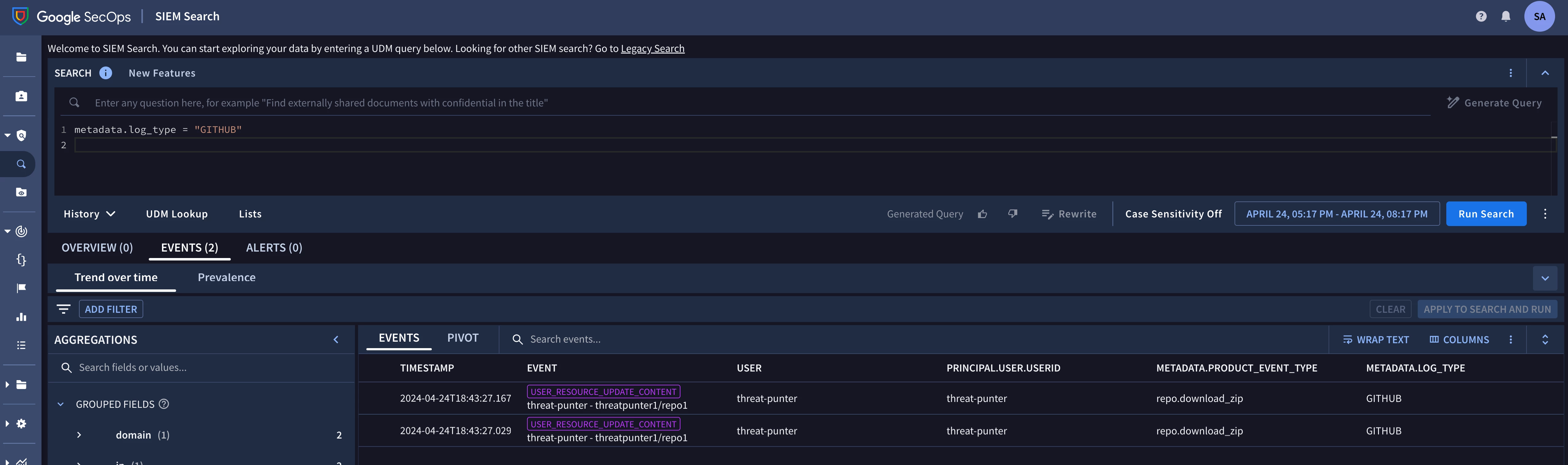1568x465 pixels.
Task: Click the Rewrite button
Action: point(1069,214)
